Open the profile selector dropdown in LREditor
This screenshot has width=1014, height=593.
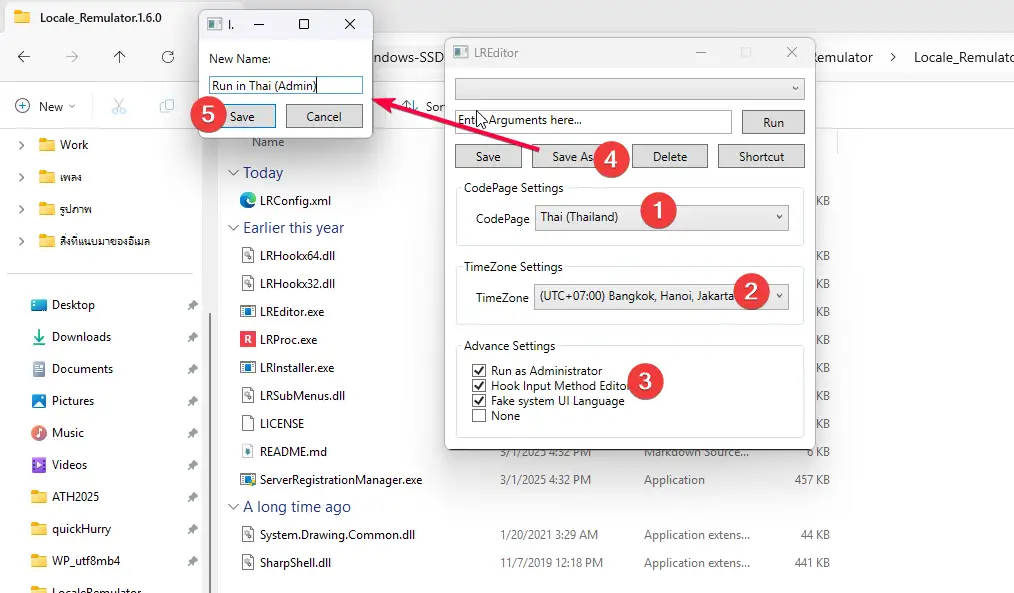click(630, 89)
